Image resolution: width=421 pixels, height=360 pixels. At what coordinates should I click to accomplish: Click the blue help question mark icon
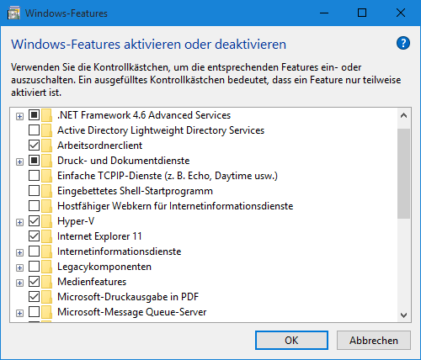pos(403,43)
